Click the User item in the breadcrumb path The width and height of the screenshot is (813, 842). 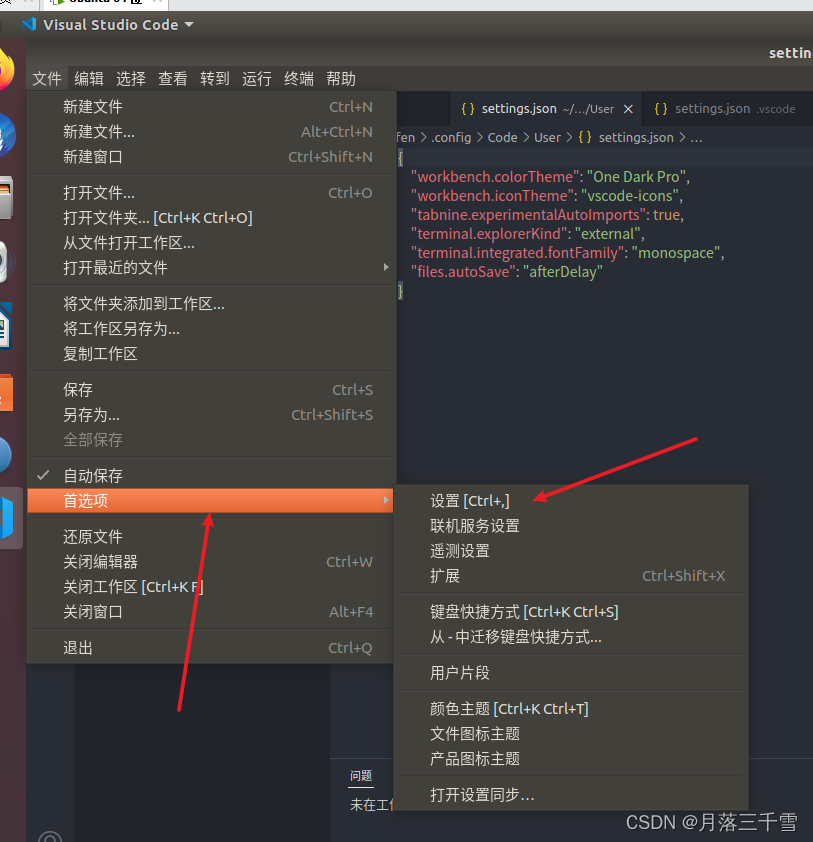coord(549,138)
